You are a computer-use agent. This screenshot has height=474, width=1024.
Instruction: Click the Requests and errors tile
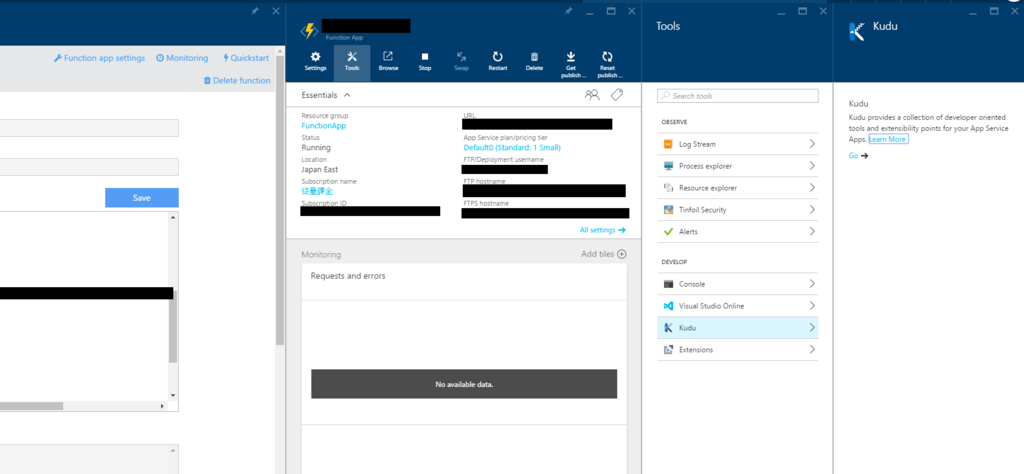(x=464, y=344)
